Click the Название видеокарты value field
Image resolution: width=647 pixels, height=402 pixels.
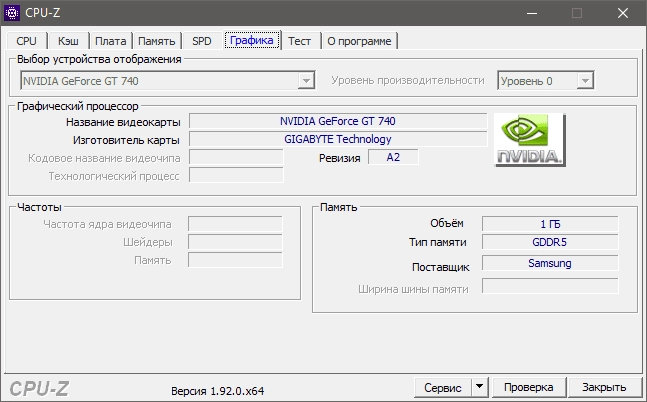click(338, 121)
